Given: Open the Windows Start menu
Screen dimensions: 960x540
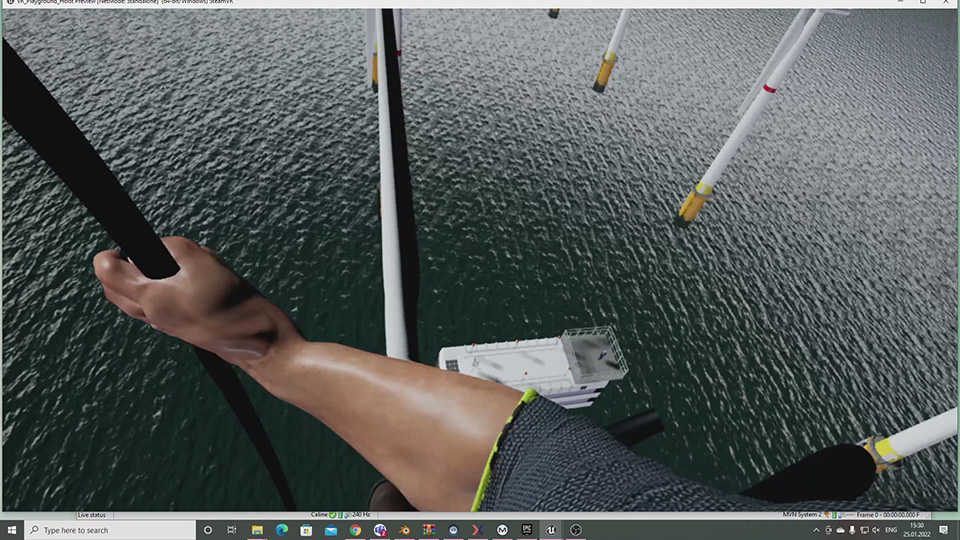Looking at the screenshot, I should tap(12, 530).
